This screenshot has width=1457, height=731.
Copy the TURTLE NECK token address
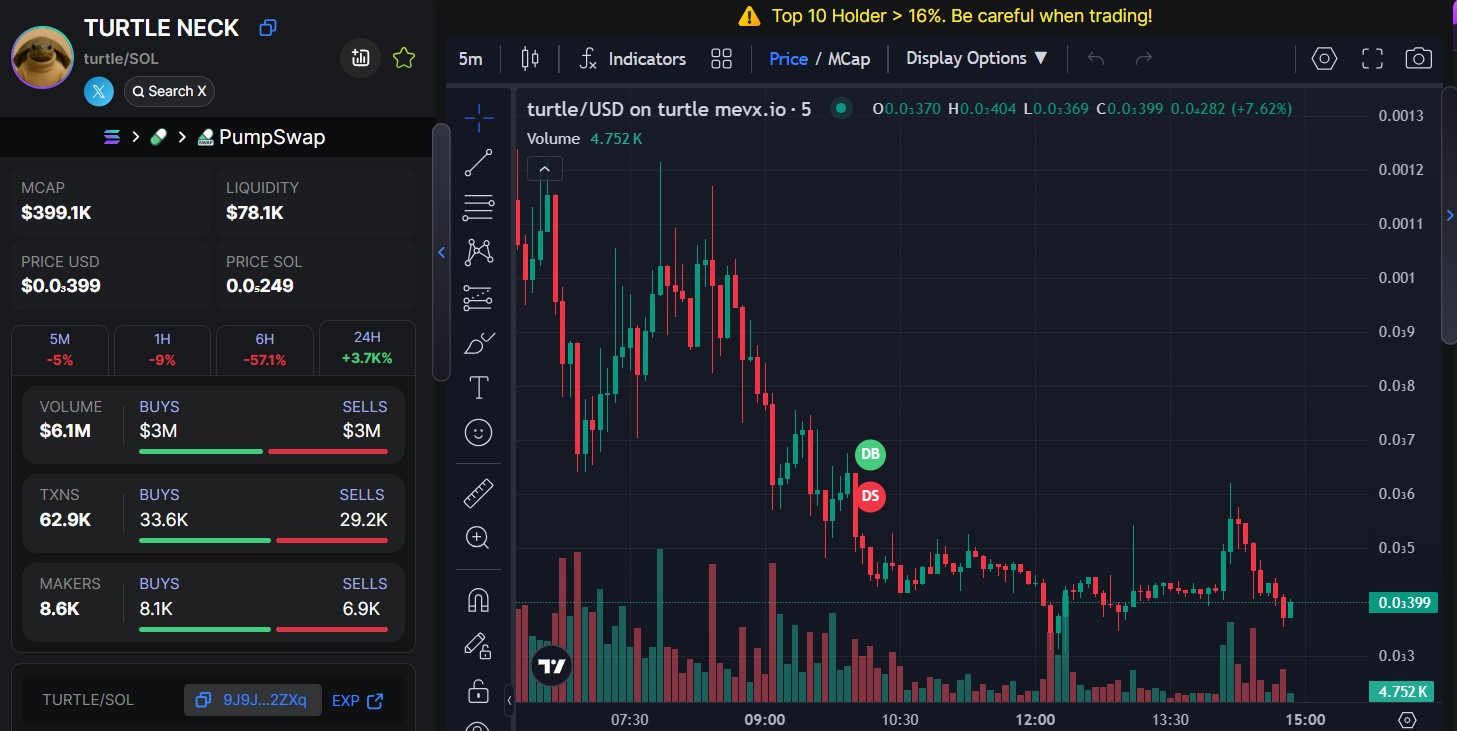[x=268, y=28]
